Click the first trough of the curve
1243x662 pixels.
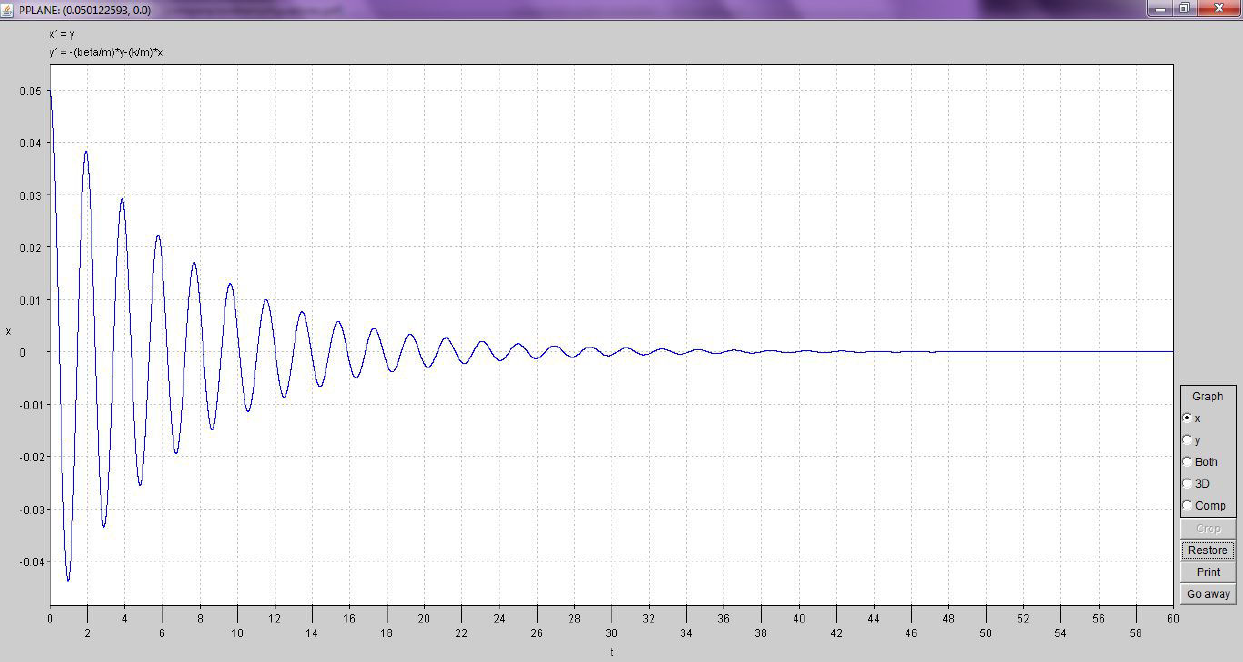tap(68, 580)
